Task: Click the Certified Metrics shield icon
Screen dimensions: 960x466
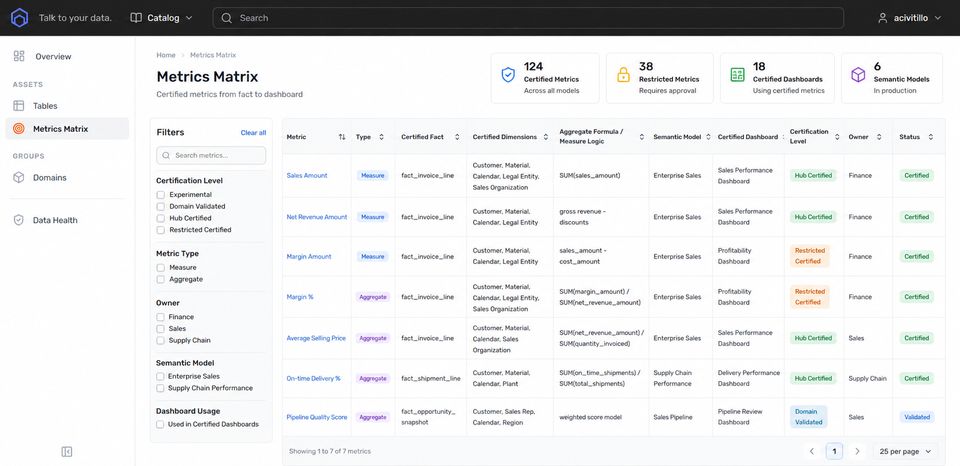Action: (x=508, y=75)
